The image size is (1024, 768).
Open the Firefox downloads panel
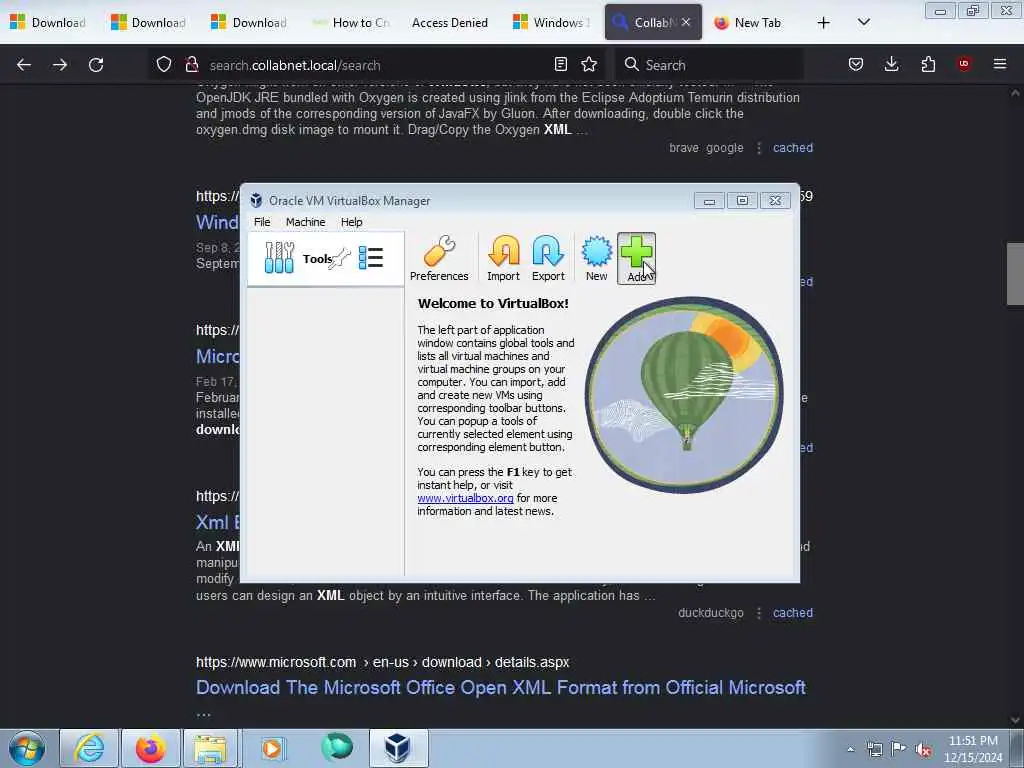click(891, 64)
